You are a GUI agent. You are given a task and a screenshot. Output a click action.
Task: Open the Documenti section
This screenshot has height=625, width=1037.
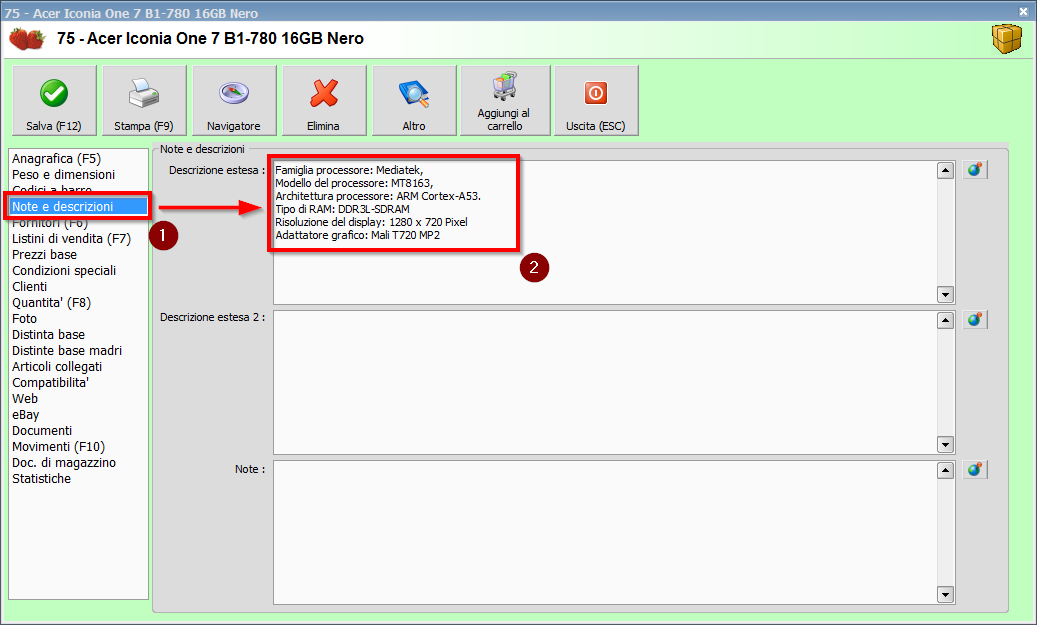click(42, 431)
